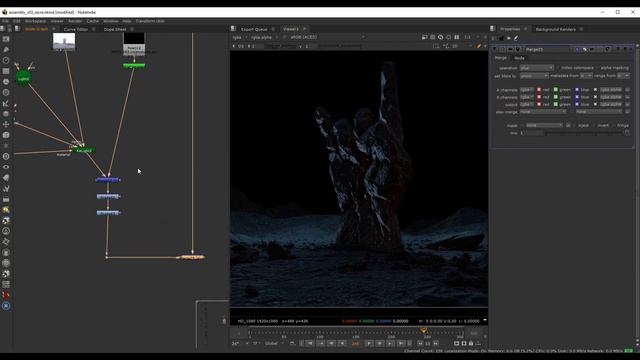This screenshot has width=640, height=360.
Task: Open the Viewer rgba.alpha channel dropdown
Action: [263, 37]
